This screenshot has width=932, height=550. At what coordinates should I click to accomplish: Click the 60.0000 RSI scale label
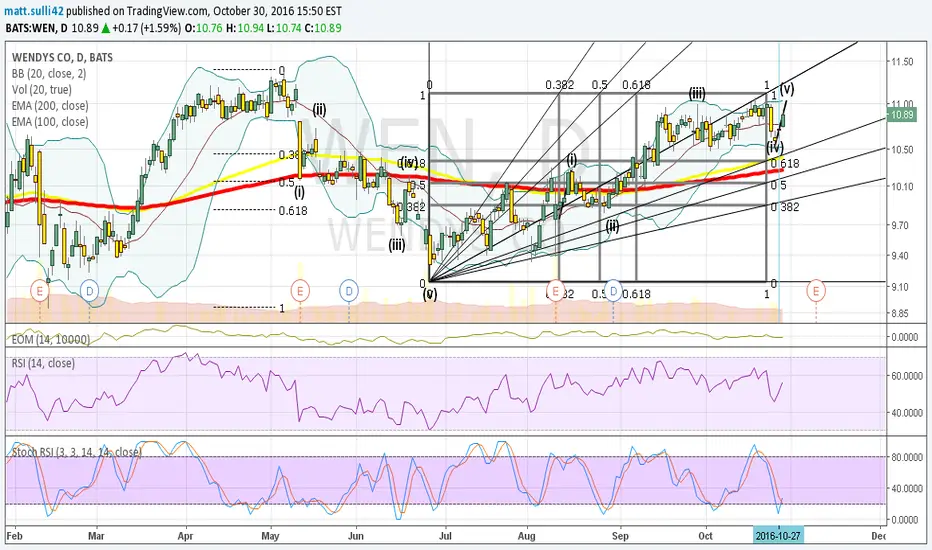[x=907, y=376]
